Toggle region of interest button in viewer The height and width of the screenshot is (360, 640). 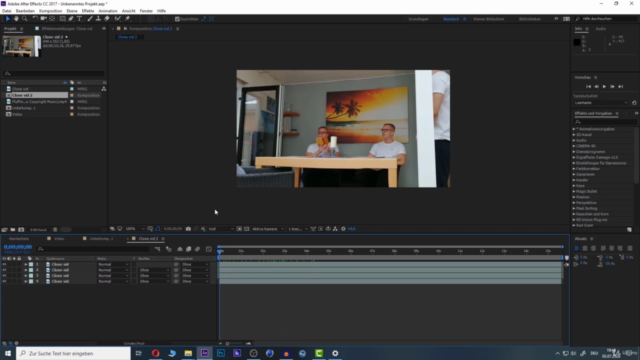pos(239,229)
